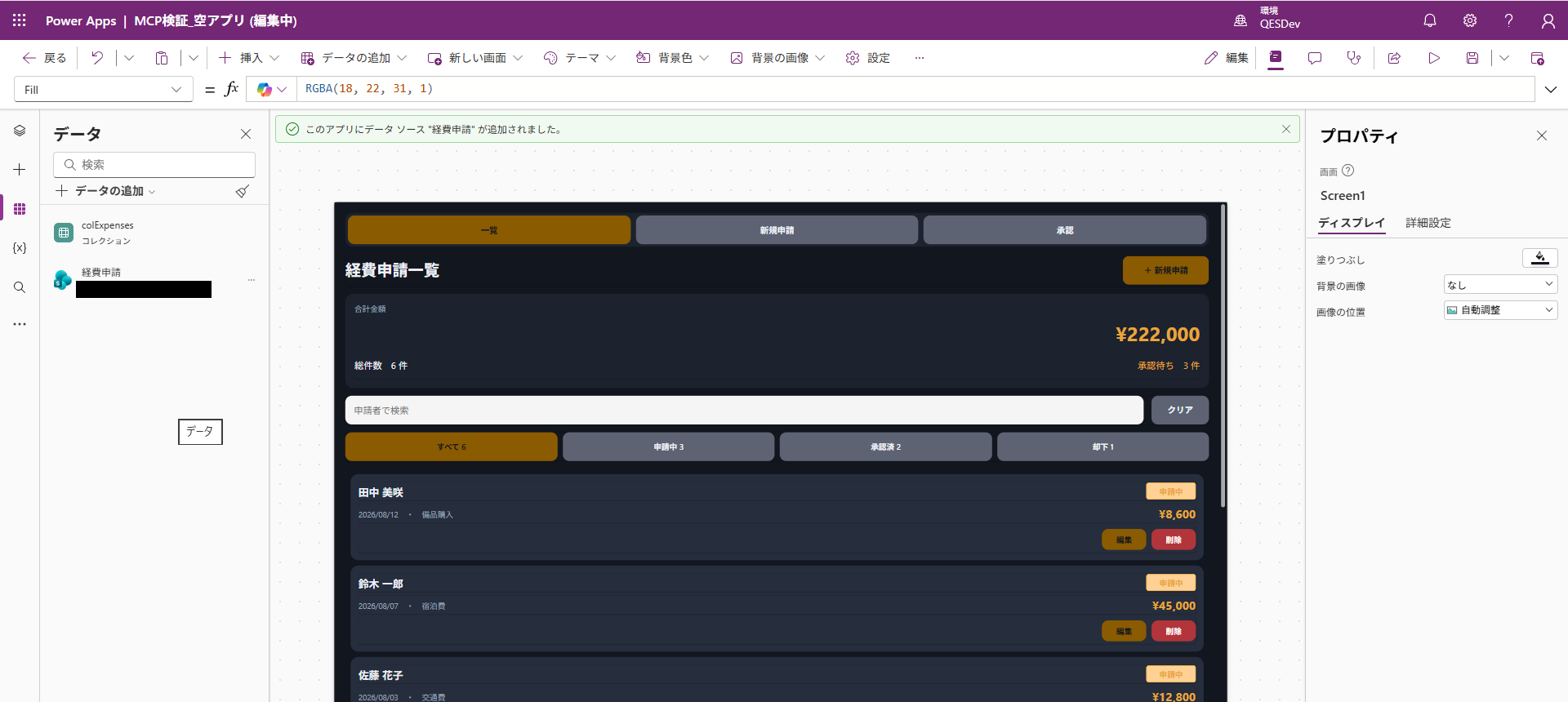Select the colExpenses collection item
Screen dimensions: 1568x702
coord(154,233)
